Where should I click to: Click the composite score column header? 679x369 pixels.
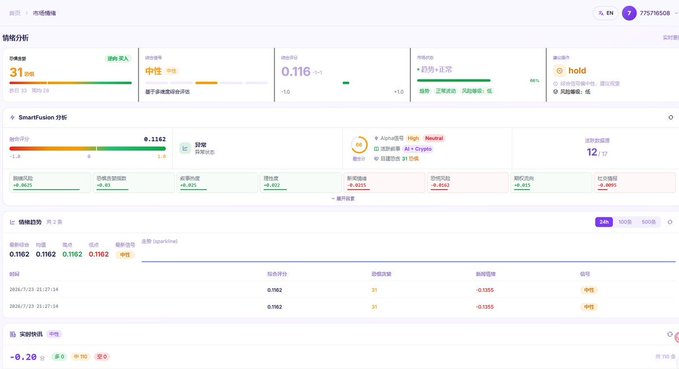pyautogui.click(x=277, y=274)
